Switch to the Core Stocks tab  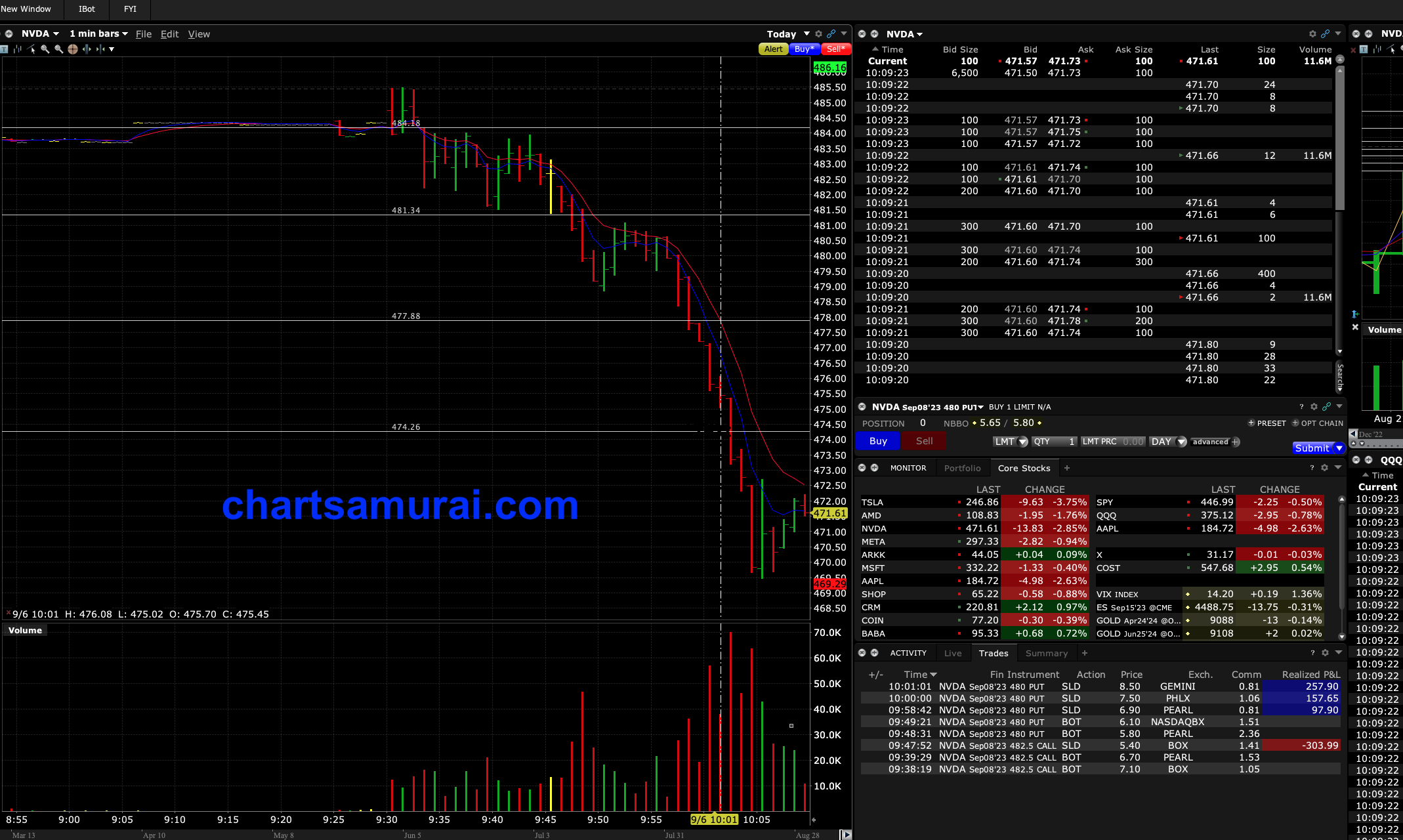coord(1024,468)
